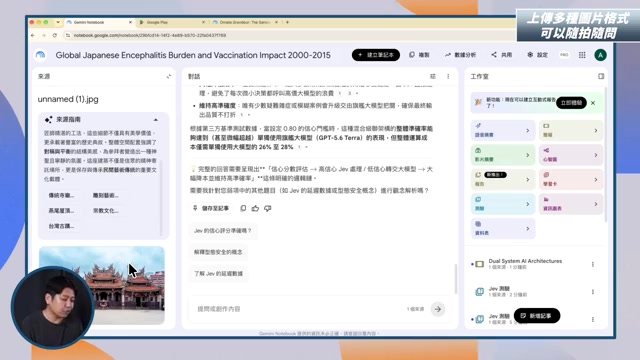Click the 台灣古蹟 topic chip
Viewport: 640px width, 360px height.
tap(61, 226)
